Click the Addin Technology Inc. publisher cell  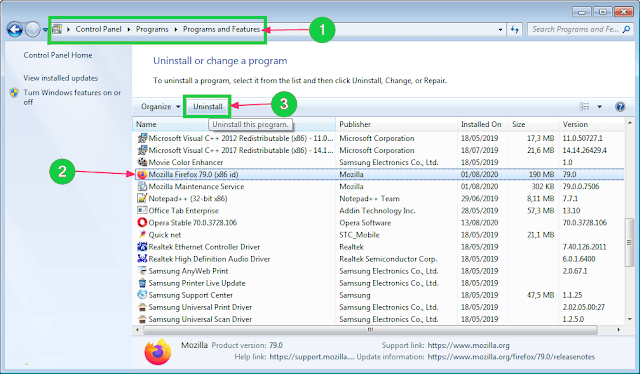tap(377, 211)
